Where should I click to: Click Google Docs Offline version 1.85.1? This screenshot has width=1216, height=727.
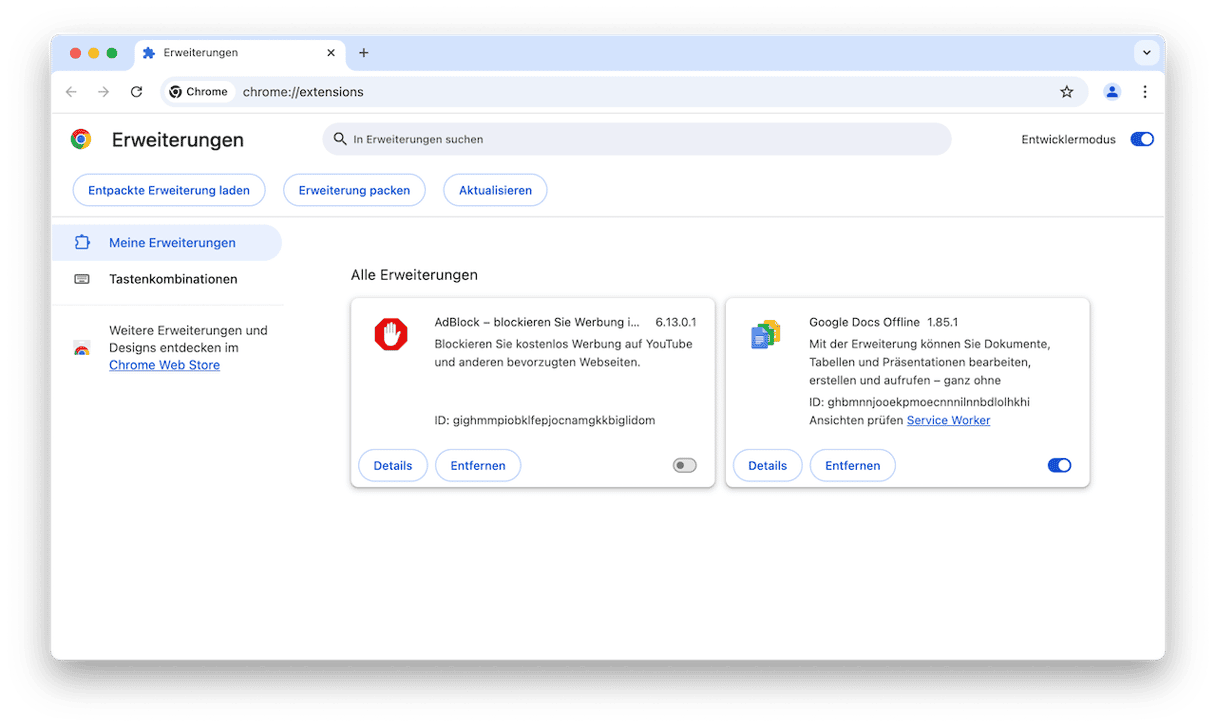(942, 323)
